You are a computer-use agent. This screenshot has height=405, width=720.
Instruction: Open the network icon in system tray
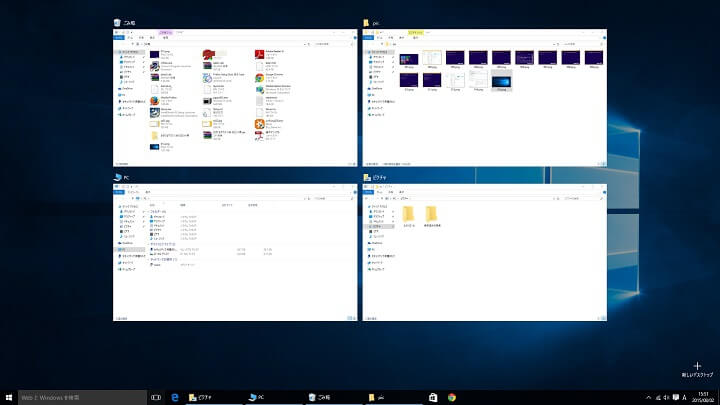[x=658, y=398]
